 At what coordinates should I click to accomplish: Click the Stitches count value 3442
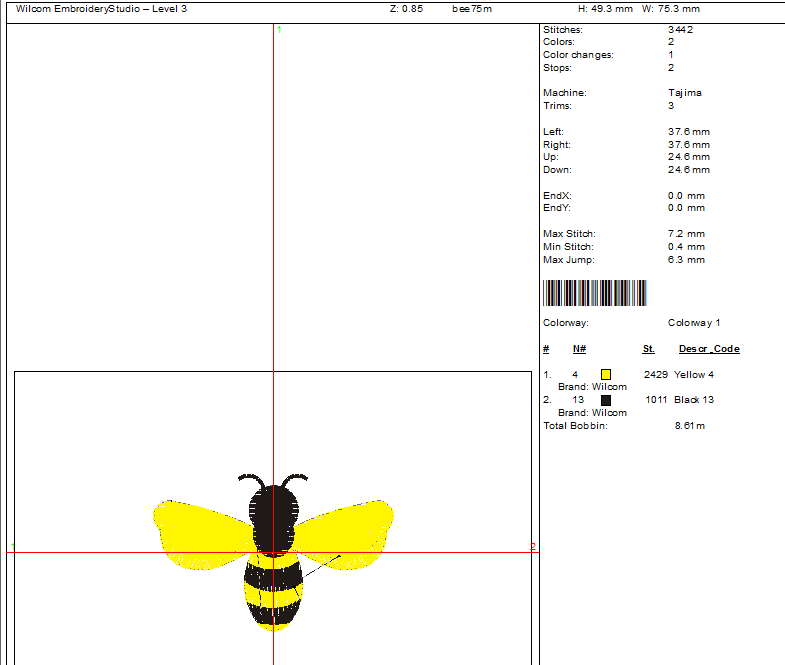pos(680,30)
